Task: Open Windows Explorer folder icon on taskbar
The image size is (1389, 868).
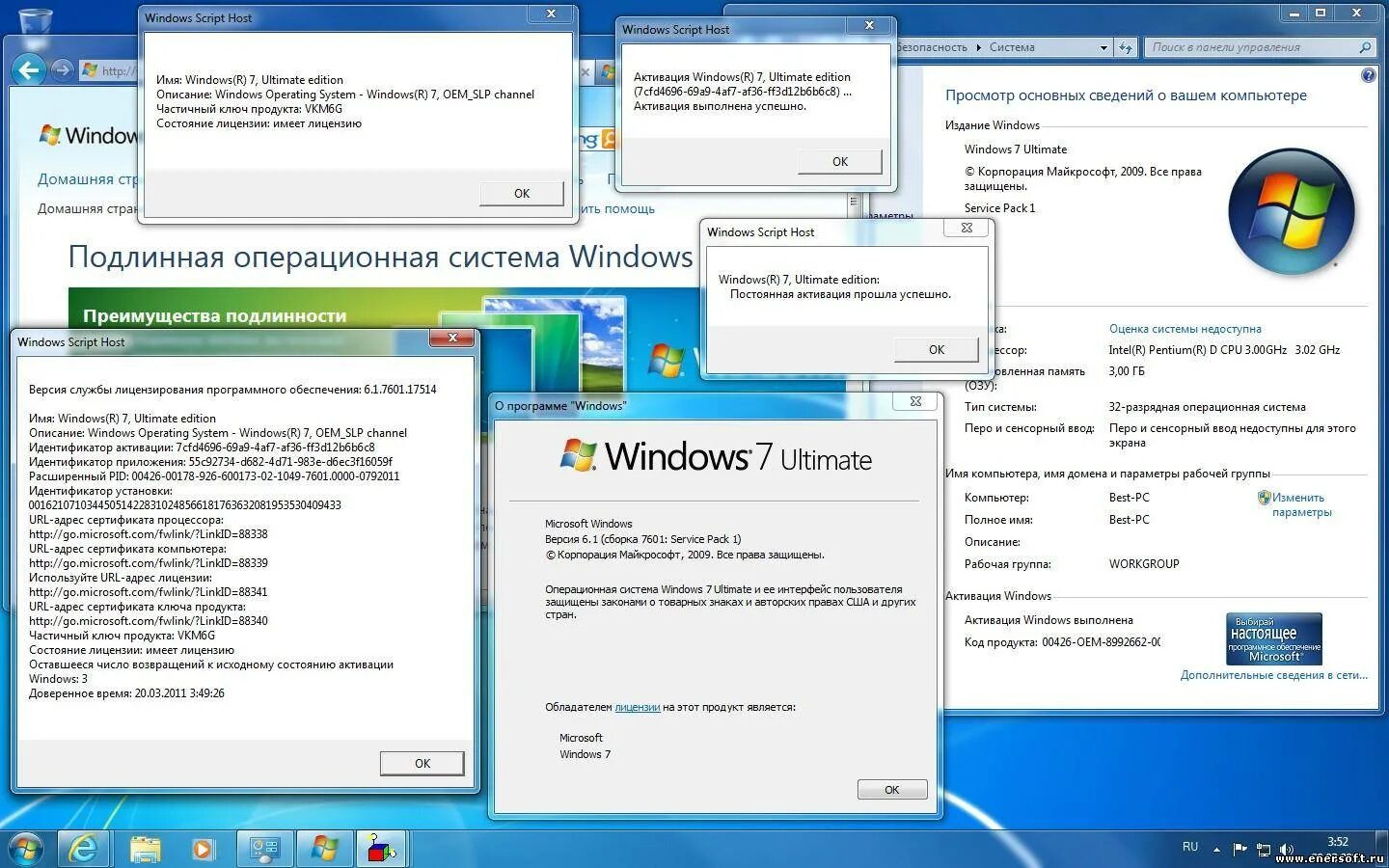Action: click(x=145, y=849)
